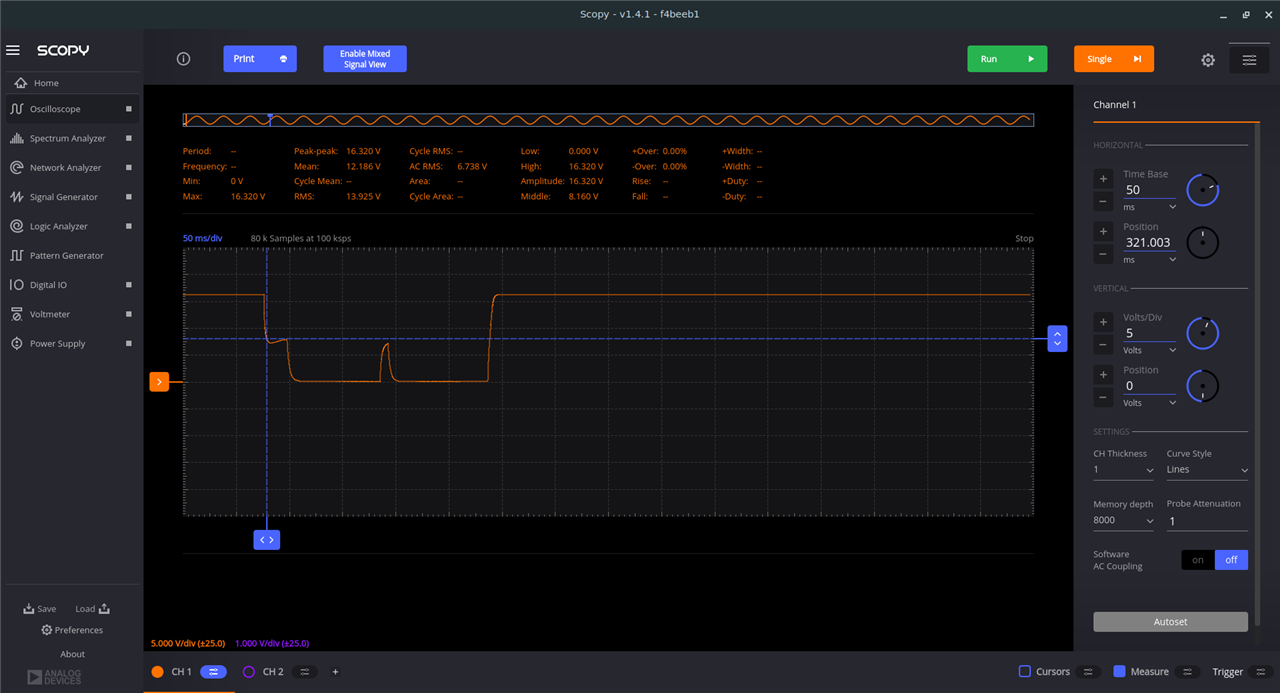The image size is (1280, 693).
Task: Add a new channel with plus icon
Action: click(335, 672)
